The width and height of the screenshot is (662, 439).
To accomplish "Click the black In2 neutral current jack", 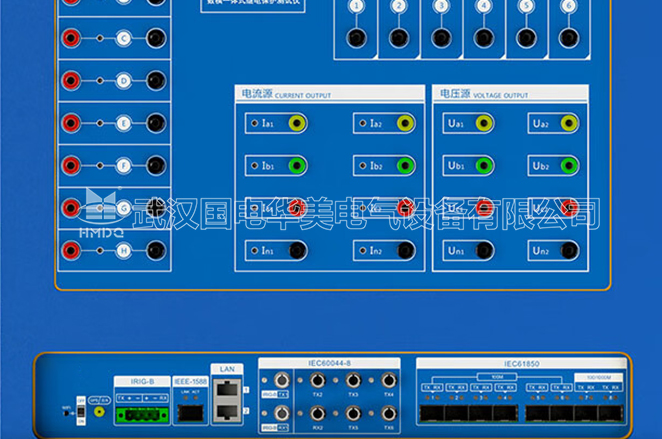I will (x=405, y=251).
